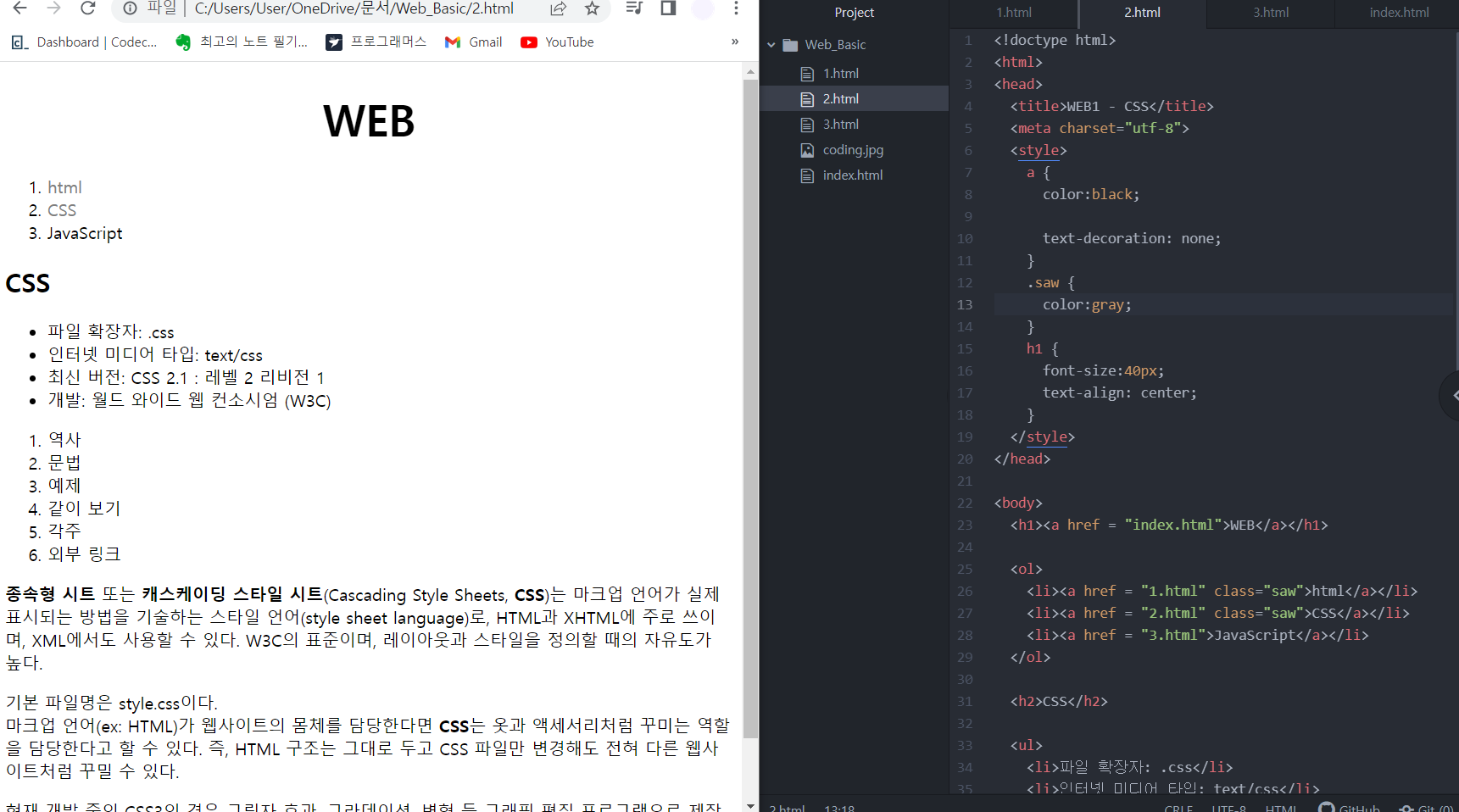Screen dimensions: 1459x812
Task: Share this page from the address bar
Action: click(x=558, y=8)
